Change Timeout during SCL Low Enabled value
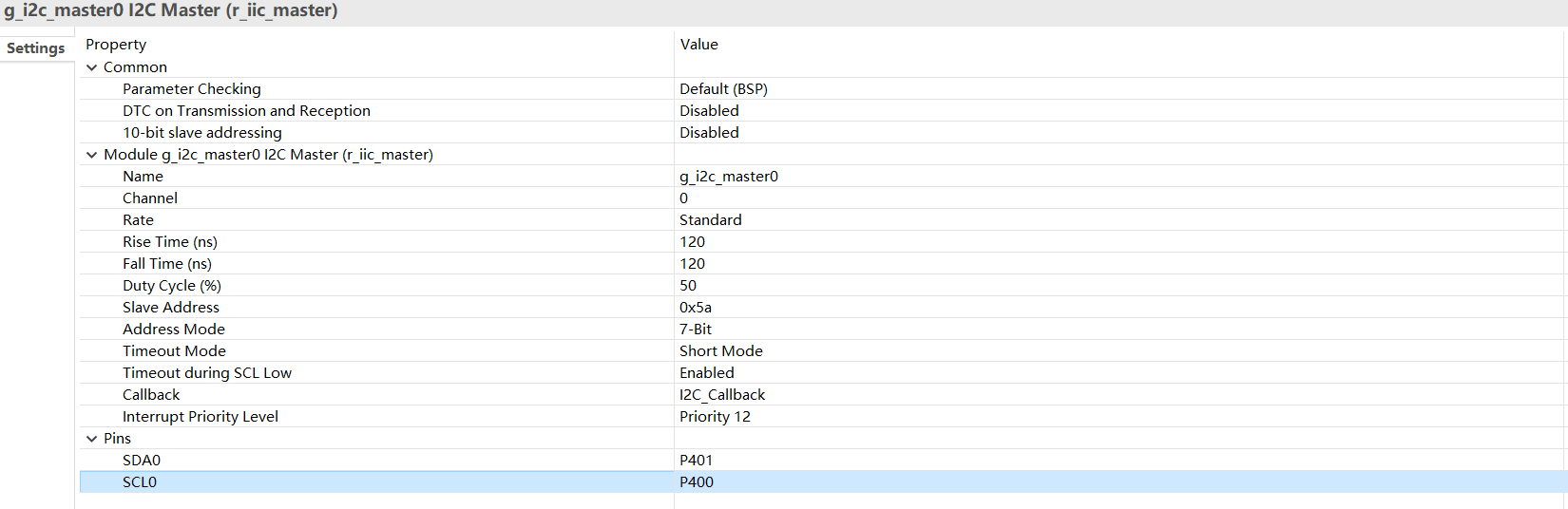 707,373
